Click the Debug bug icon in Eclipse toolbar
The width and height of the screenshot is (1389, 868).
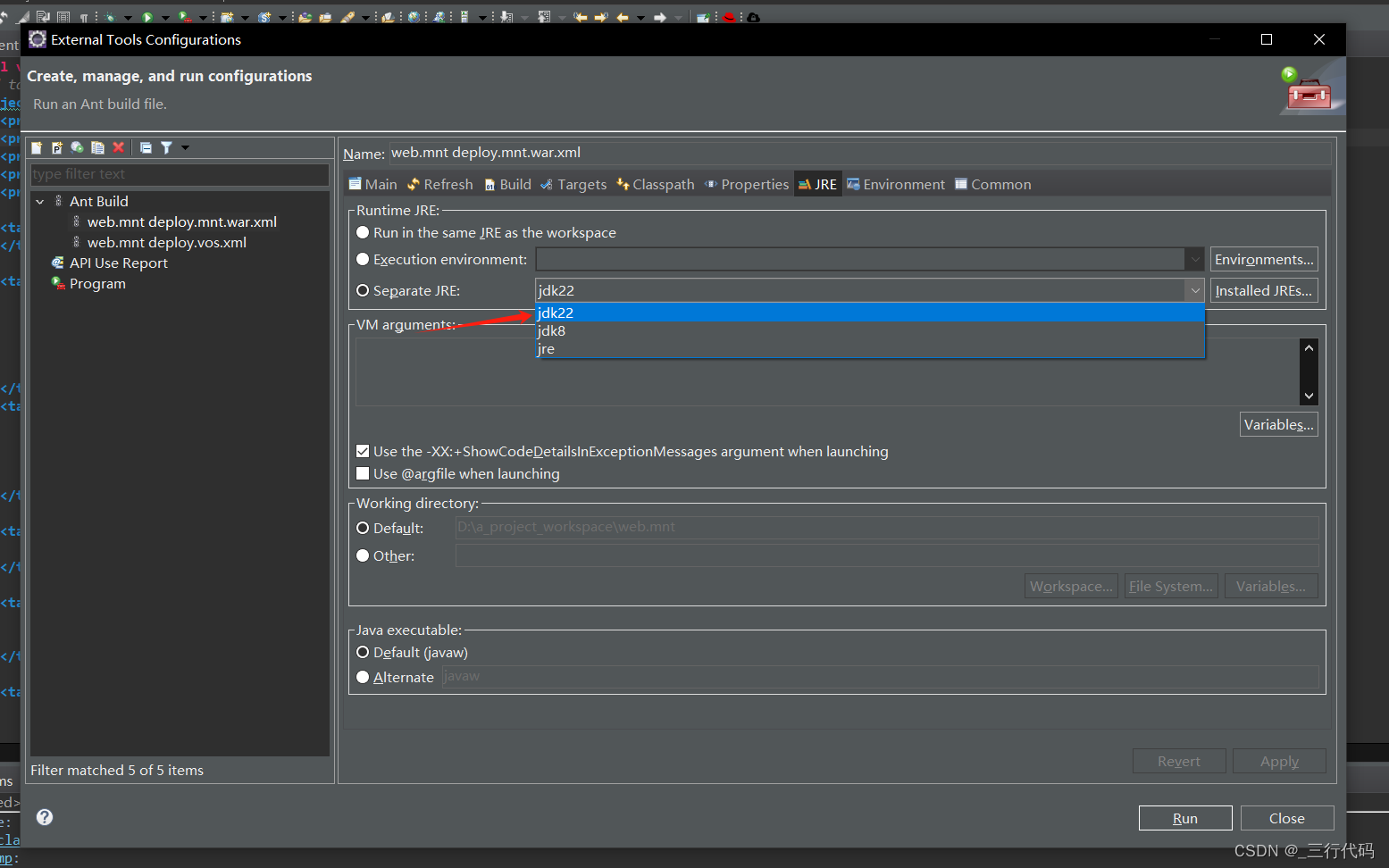pyautogui.click(x=110, y=17)
